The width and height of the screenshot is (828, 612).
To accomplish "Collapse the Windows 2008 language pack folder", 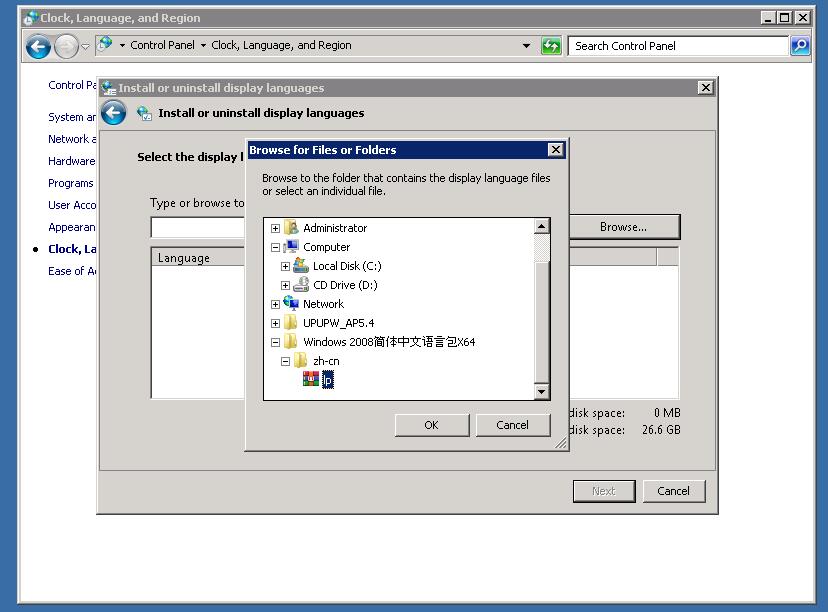I will click(x=275, y=342).
